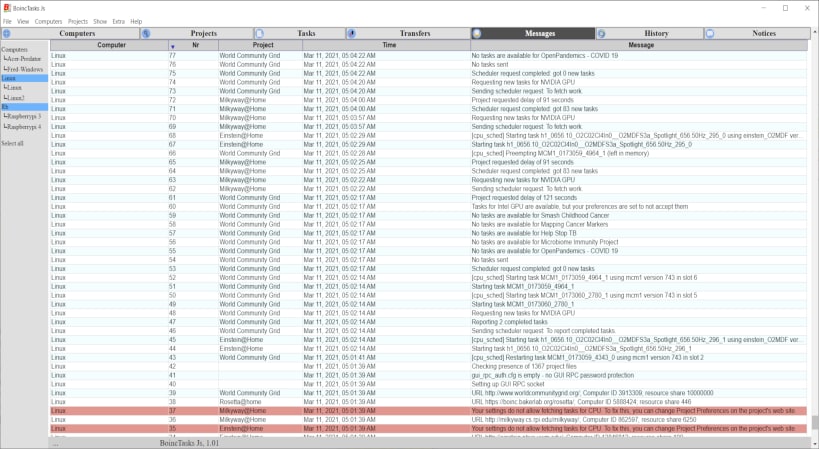Click the Select all link in sidebar
Viewport: 819px width, 449px height.
13,143
